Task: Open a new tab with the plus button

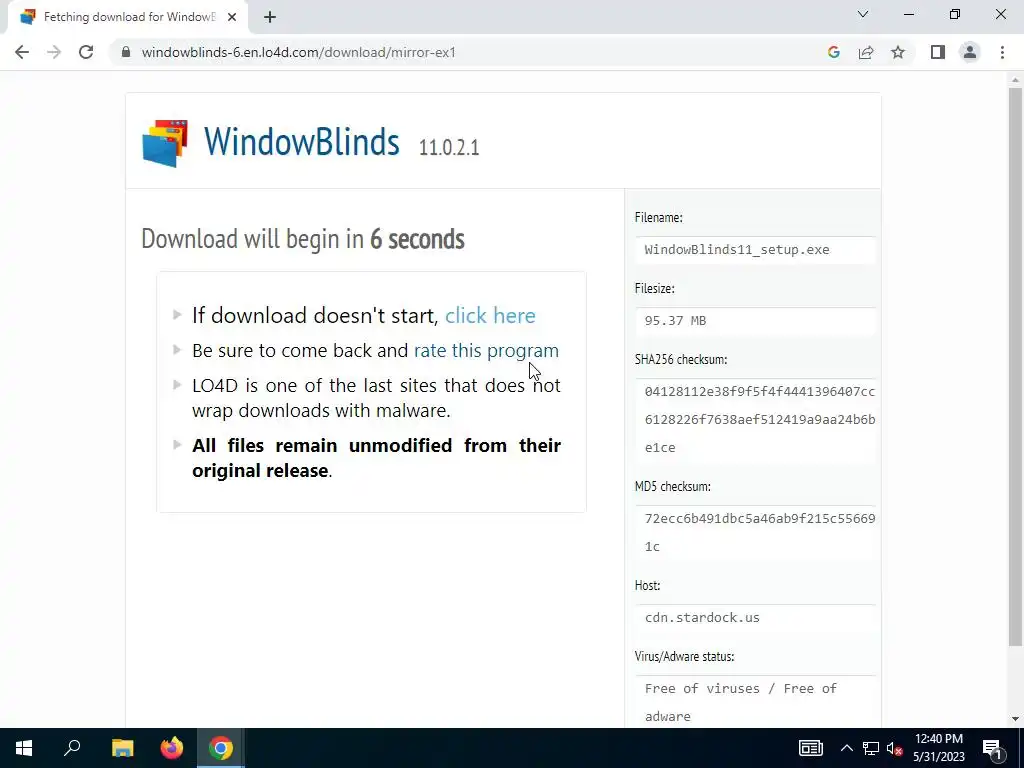Action: [270, 17]
